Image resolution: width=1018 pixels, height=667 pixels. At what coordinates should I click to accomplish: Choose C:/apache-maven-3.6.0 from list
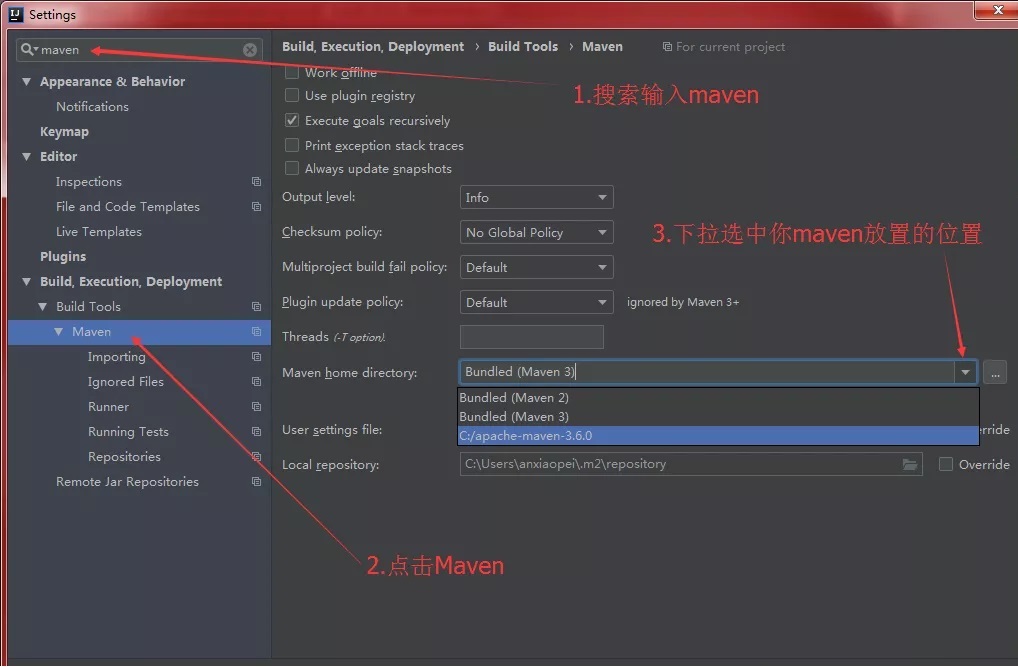pos(718,436)
